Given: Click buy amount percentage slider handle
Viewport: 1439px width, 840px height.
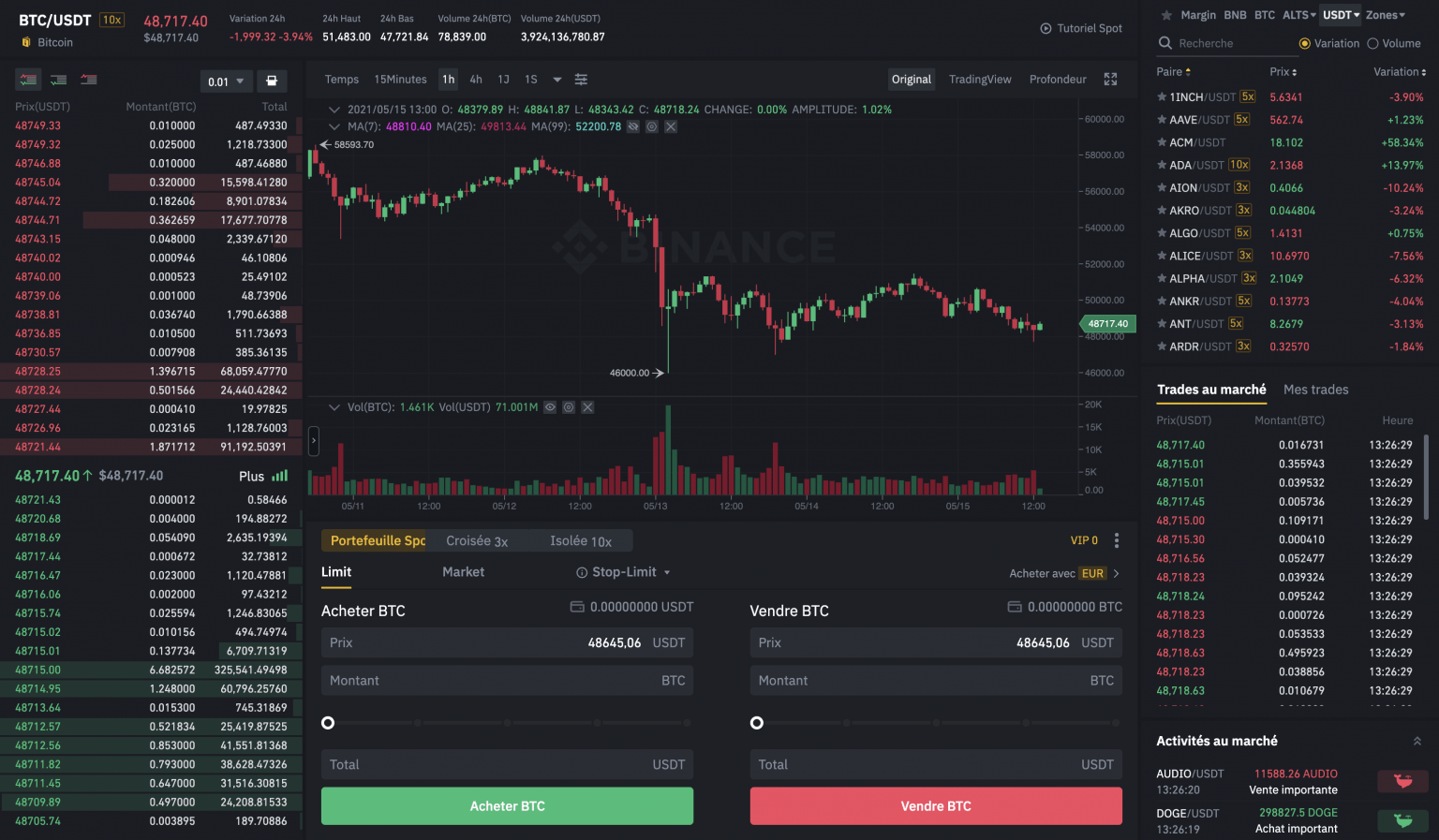Looking at the screenshot, I should point(328,723).
